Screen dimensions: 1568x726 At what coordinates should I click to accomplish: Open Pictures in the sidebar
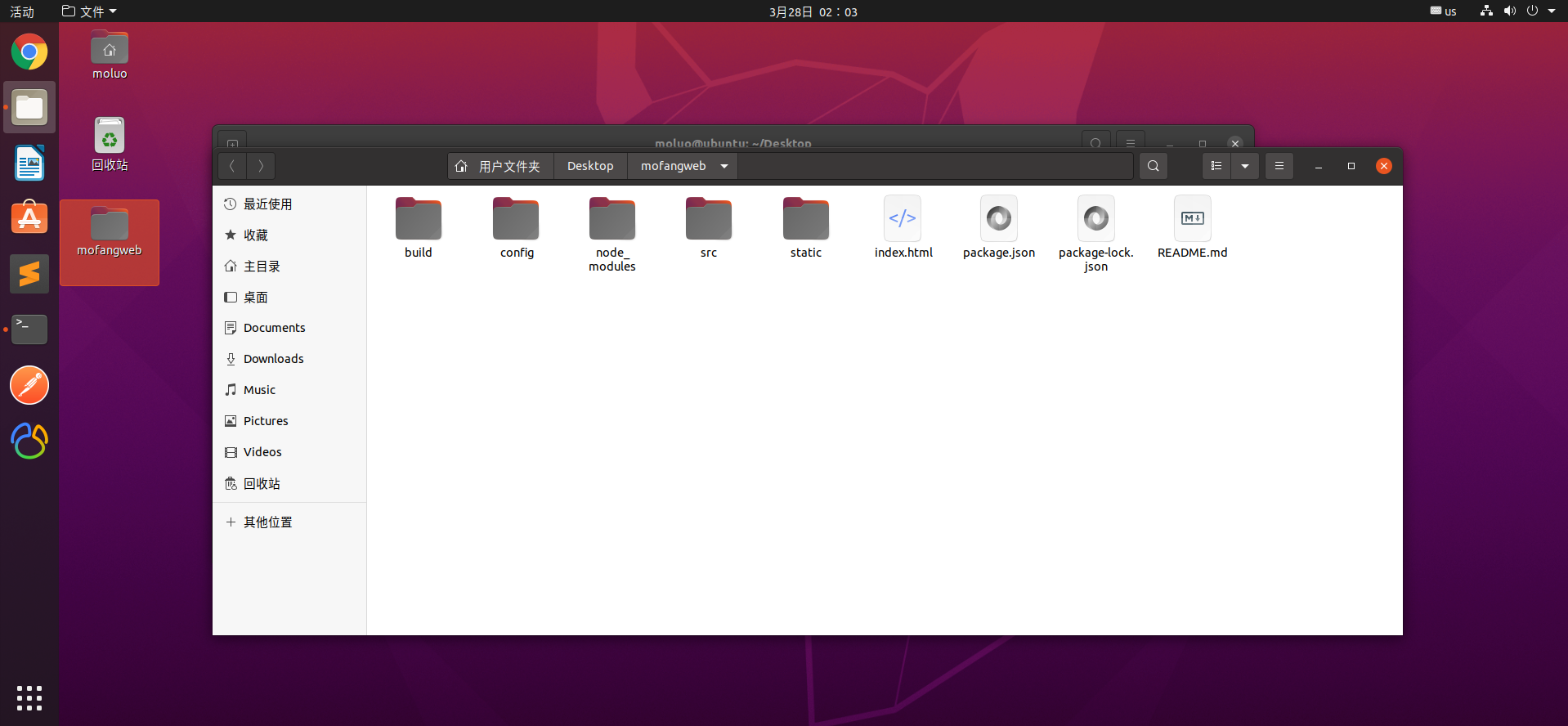click(x=289, y=421)
